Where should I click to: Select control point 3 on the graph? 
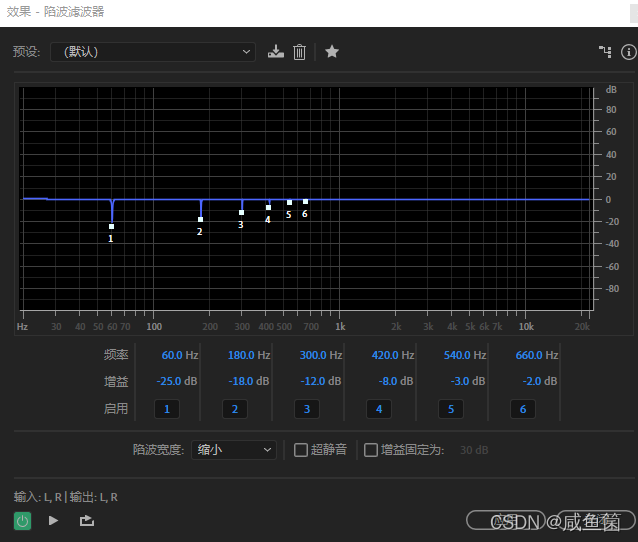(x=241, y=212)
